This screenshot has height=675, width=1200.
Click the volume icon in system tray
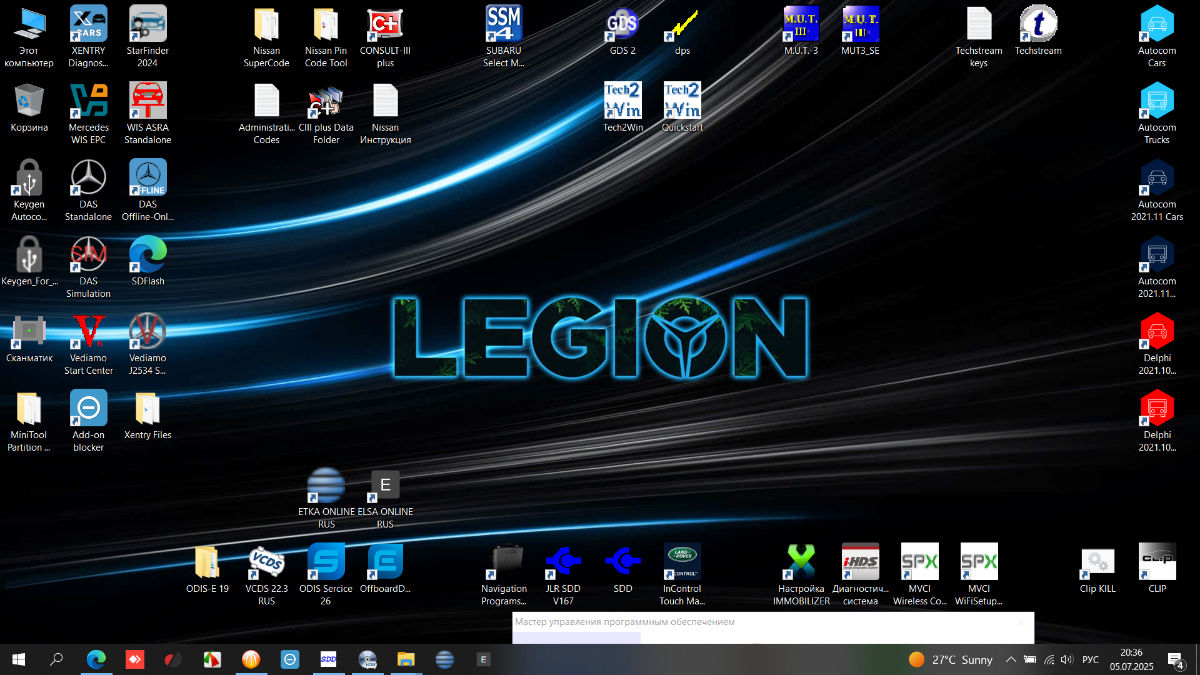pyautogui.click(x=1066, y=659)
